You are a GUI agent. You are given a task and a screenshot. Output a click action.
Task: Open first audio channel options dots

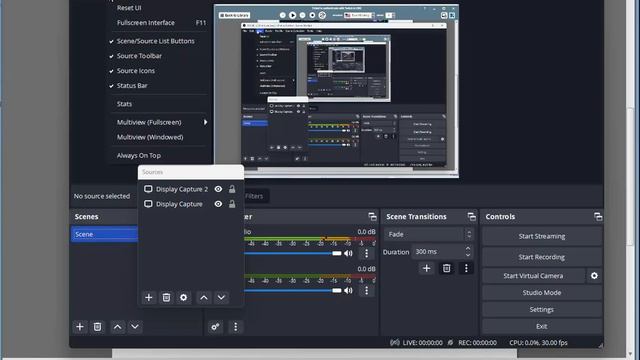(x=367, y=253)
